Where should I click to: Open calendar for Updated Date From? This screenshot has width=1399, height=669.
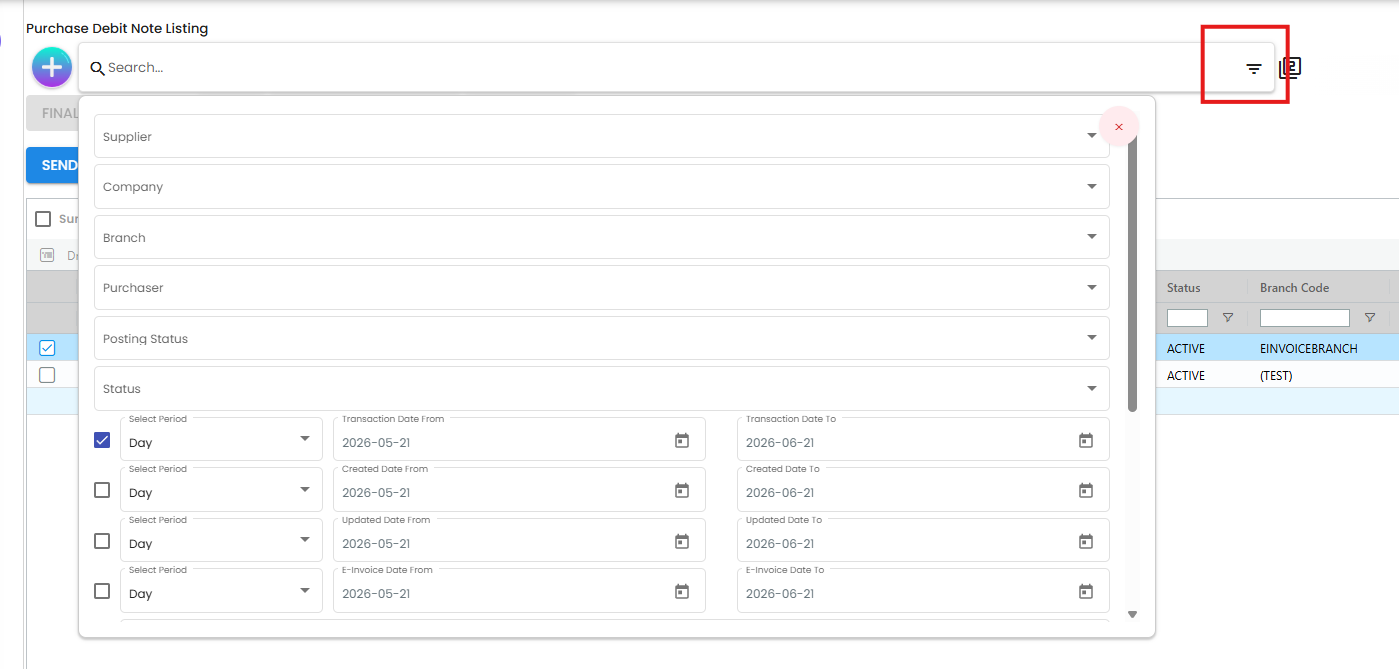coord(682,542)
